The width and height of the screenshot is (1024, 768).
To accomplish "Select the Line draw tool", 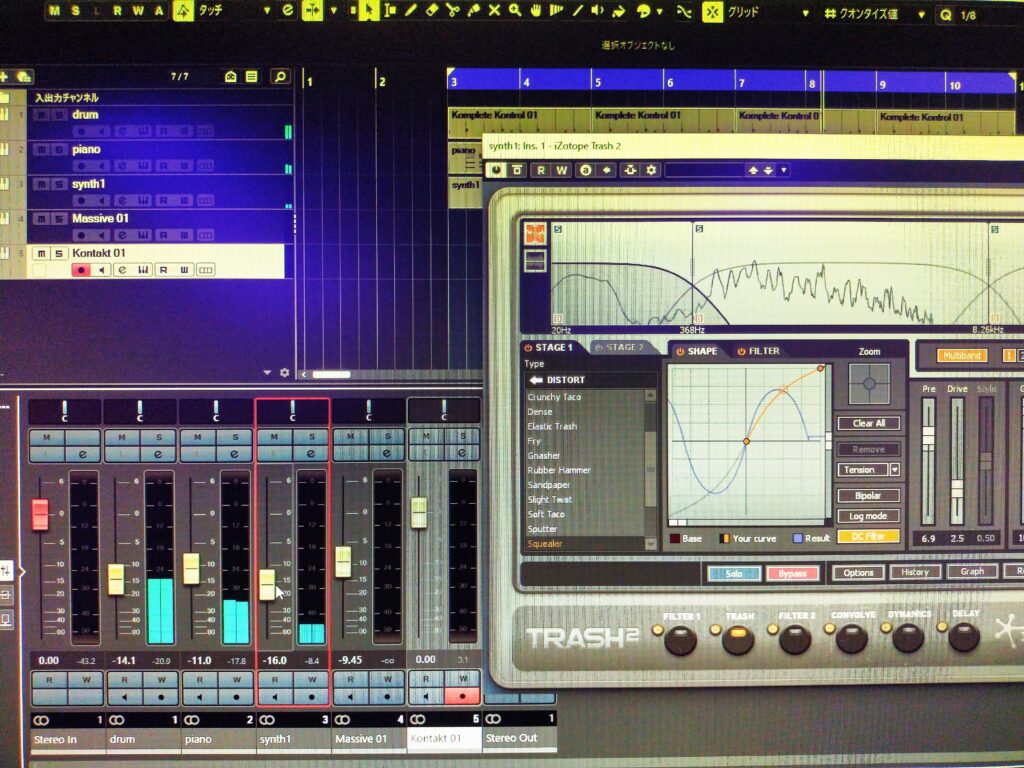I will (577, 10).
